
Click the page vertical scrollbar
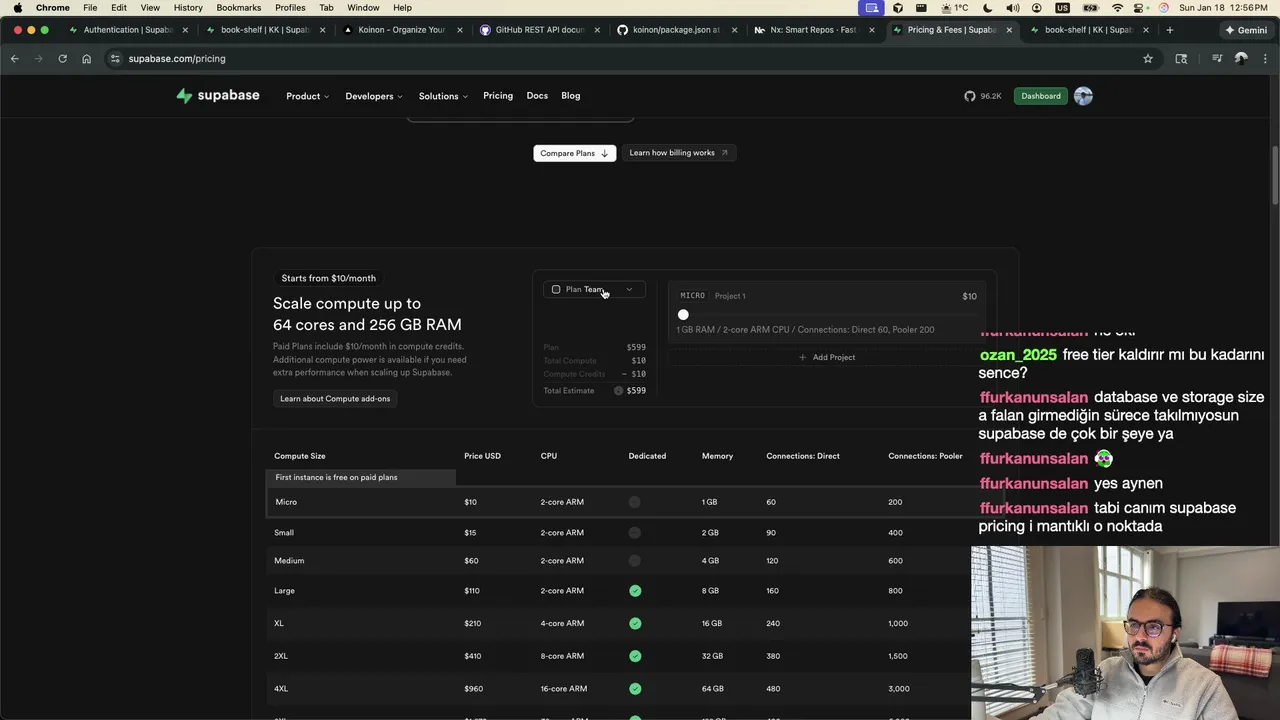(x=1275, y=175)
